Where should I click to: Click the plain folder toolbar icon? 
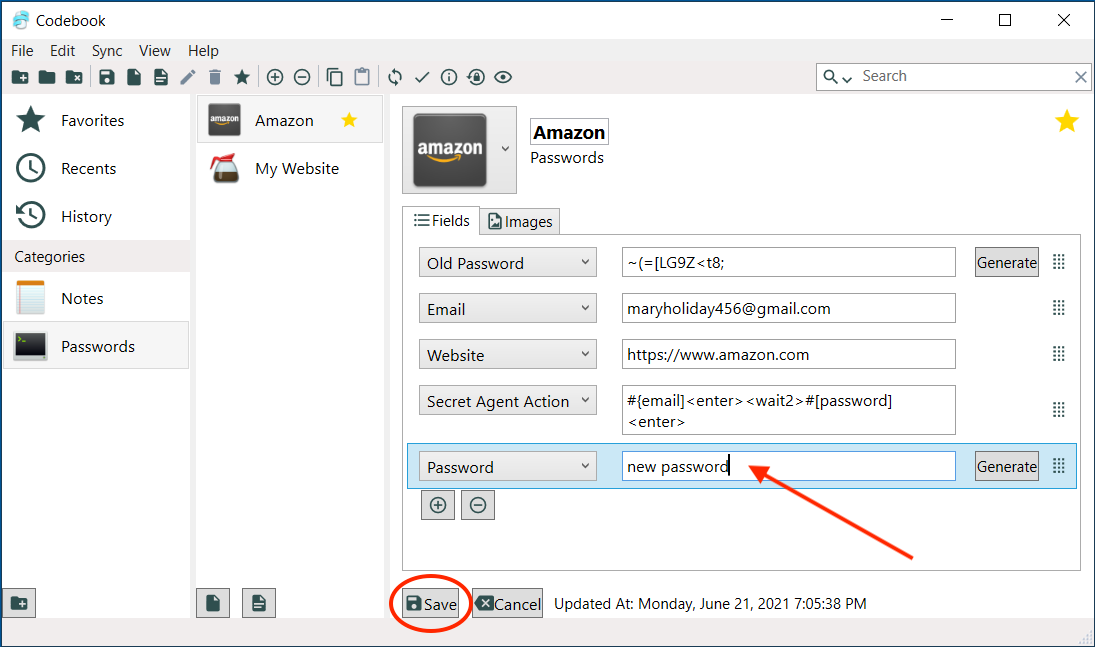click(x=47, y=77)
